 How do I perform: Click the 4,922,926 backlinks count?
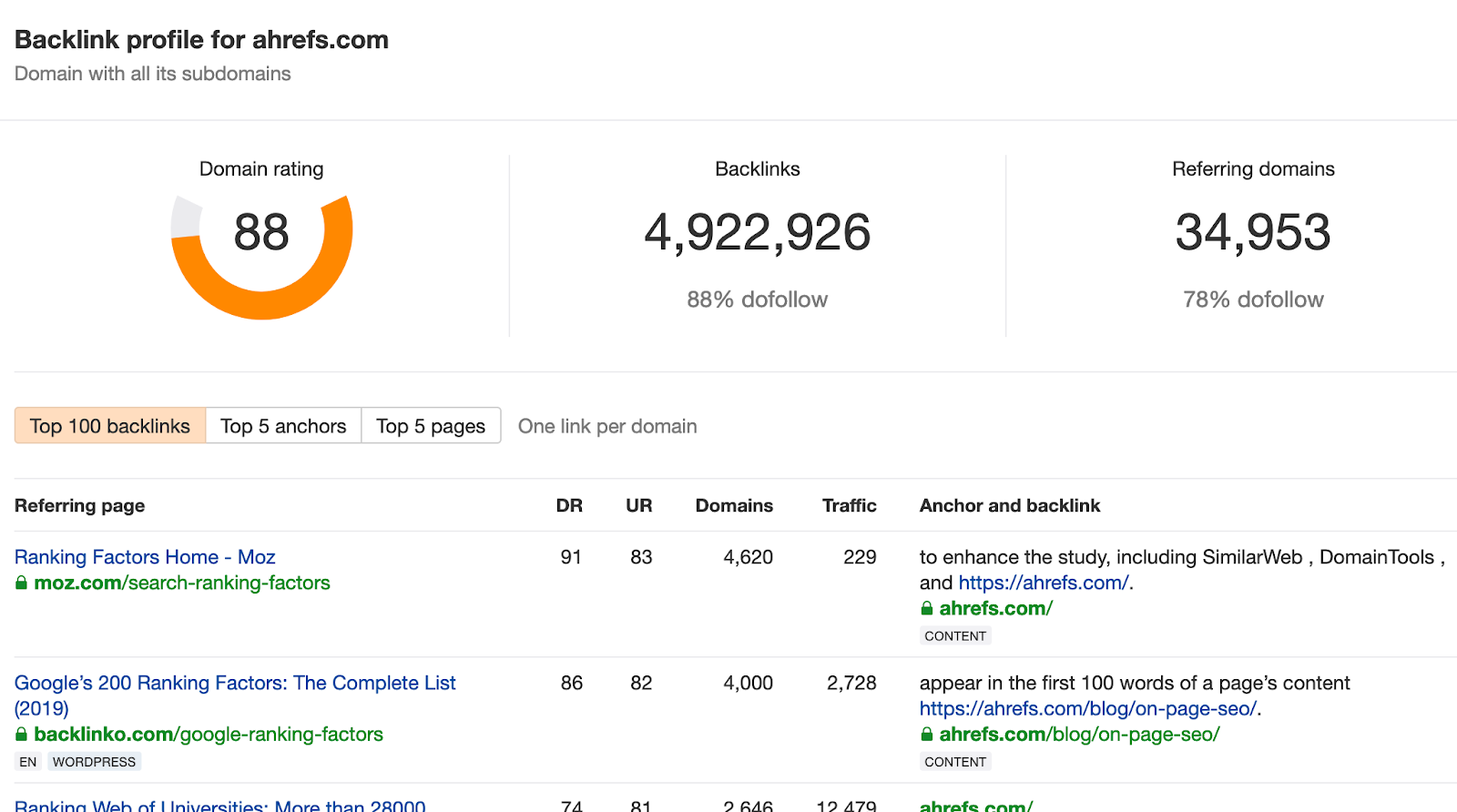[x=758, y=232]
